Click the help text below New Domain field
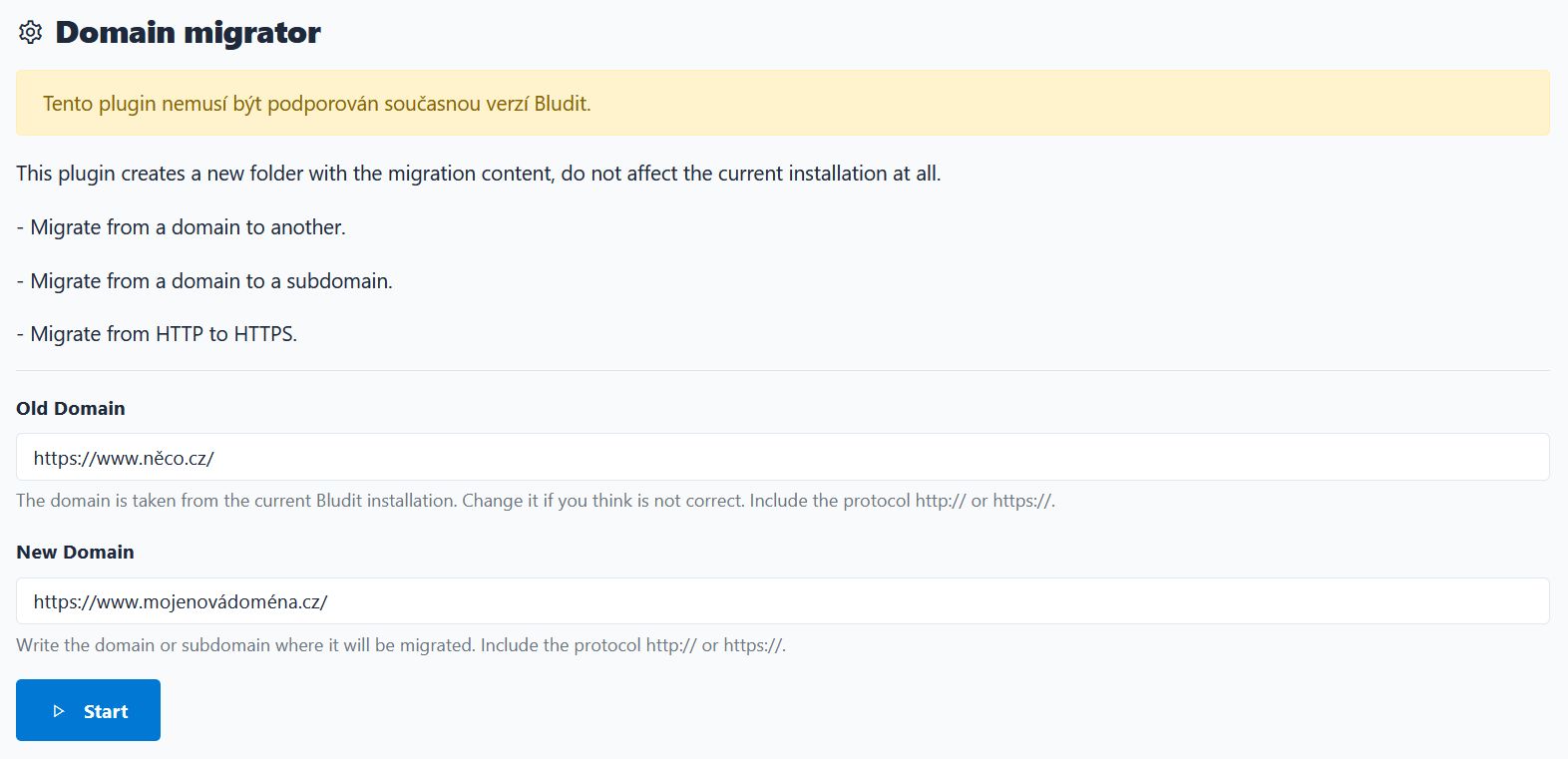Viewport: 1568px width, 759px height. click(401, 645)
